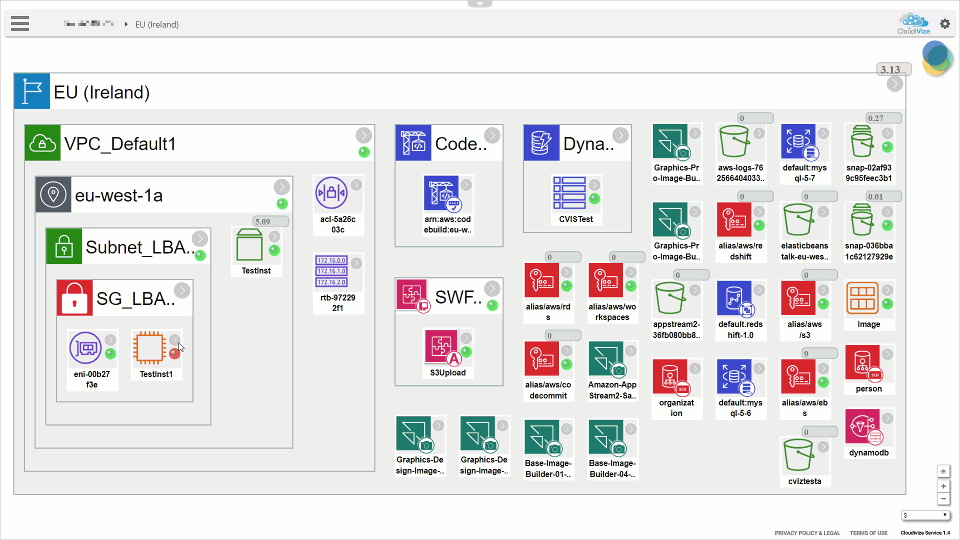
Task: Select the elasticbeanstalk-eu-wes.. bucket icon
Action: (x=798, y=220)
